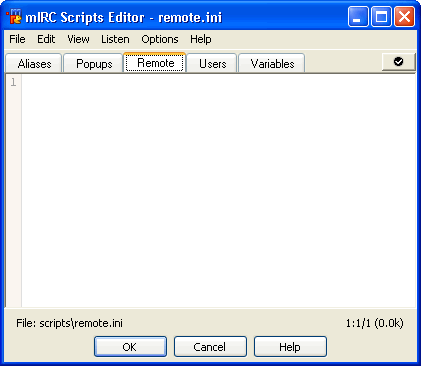The width and height of the screenshot is (421, 366).
Task: Click the OK button
Action: tap(130, 347)
